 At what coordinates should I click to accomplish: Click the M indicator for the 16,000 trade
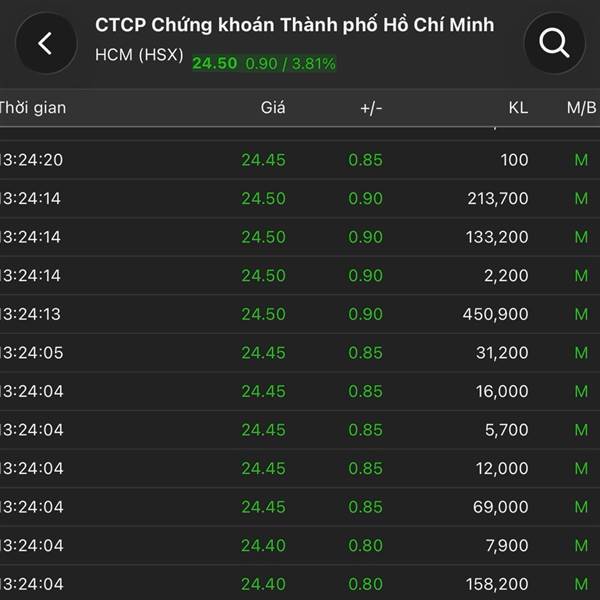(x=581, y=391)
